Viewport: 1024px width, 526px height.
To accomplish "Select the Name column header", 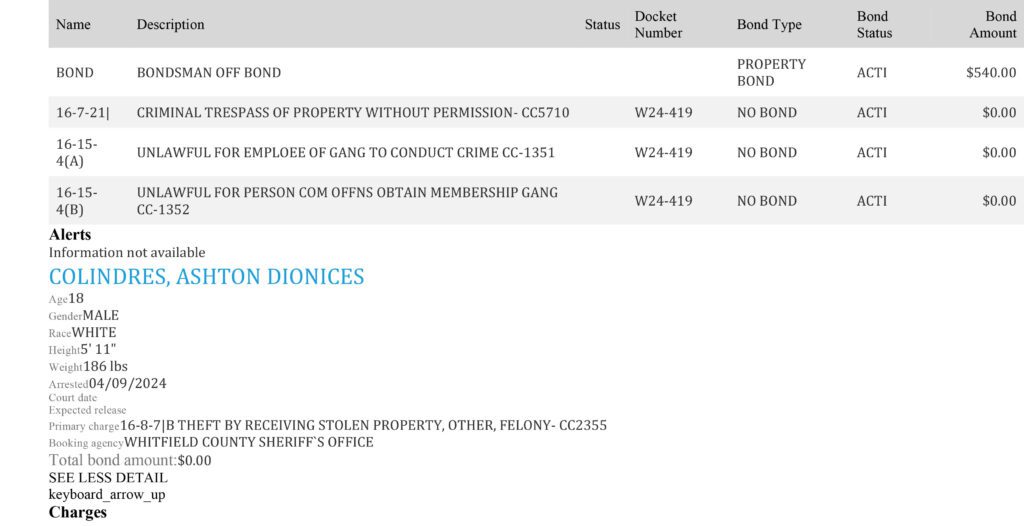I will pos(73,25).
